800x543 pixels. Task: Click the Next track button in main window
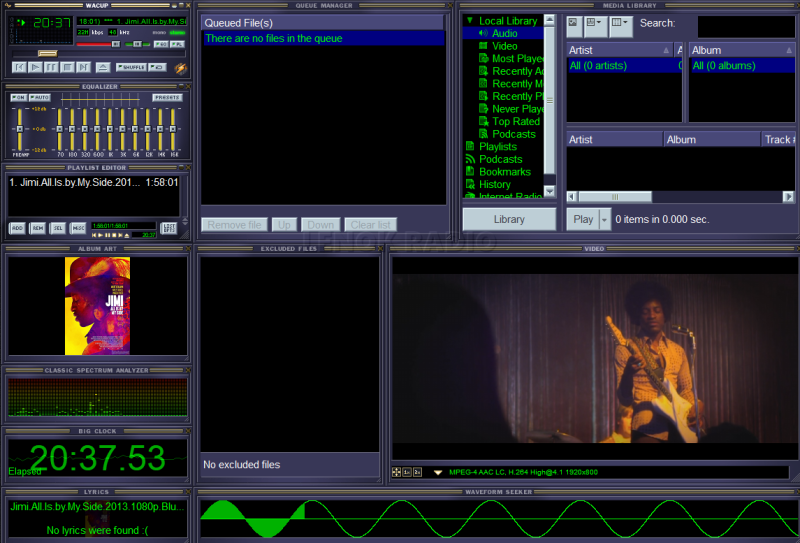[x=83, y=67]
